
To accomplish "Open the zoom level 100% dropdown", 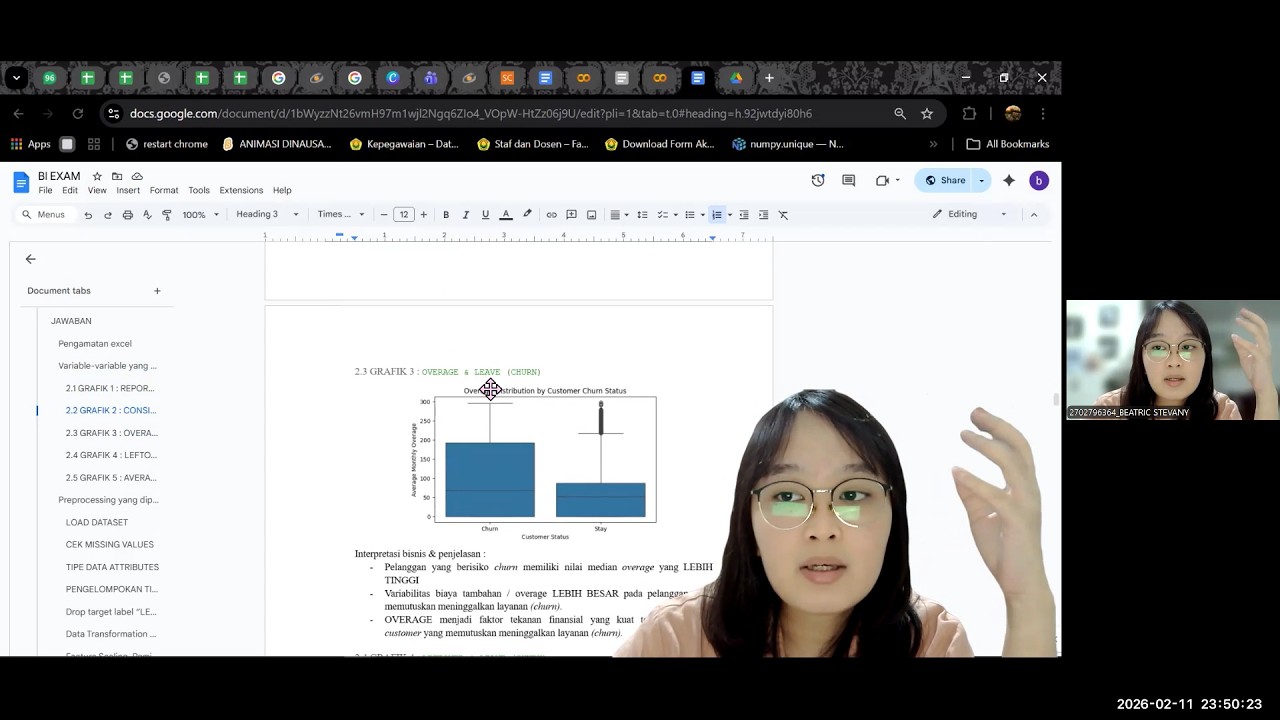I will coord(200,215).
